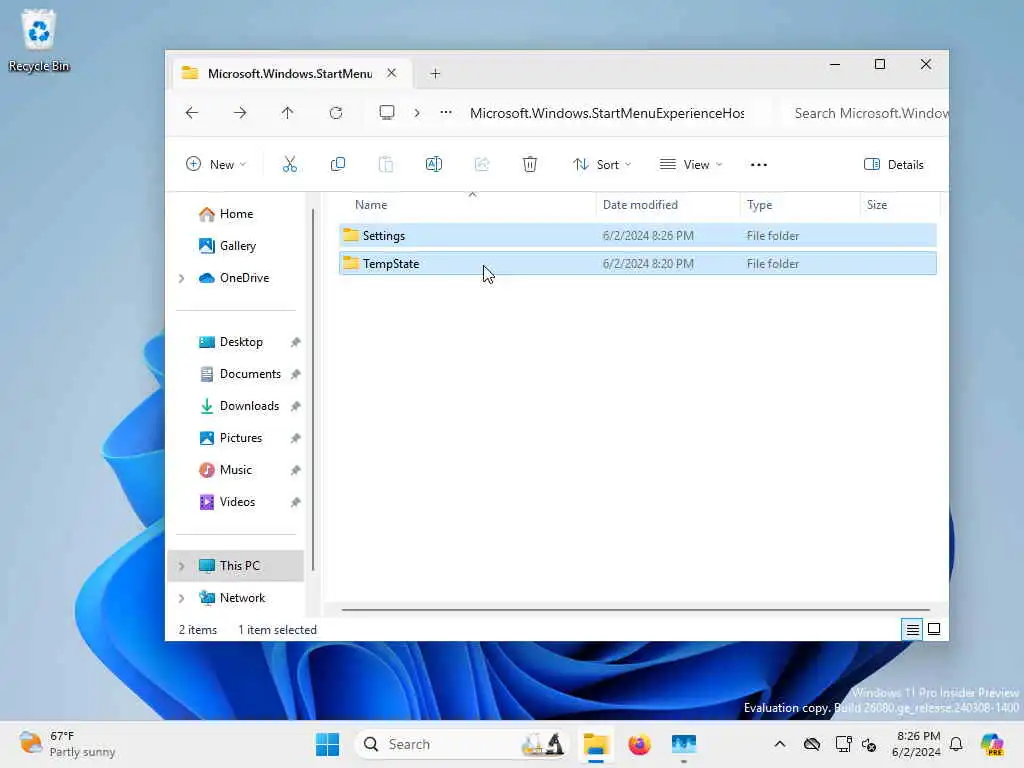Open the New item dropdown
Image resolution: width=1024 pixels, height=768 pixels.
216,165
